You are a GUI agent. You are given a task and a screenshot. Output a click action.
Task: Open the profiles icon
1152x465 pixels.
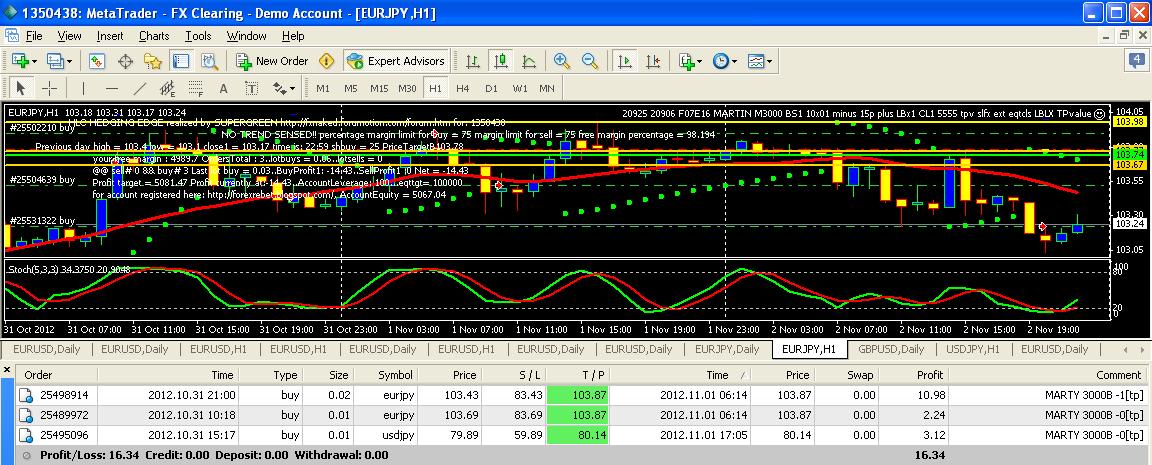pyautogui.click(x=55, y=61)
